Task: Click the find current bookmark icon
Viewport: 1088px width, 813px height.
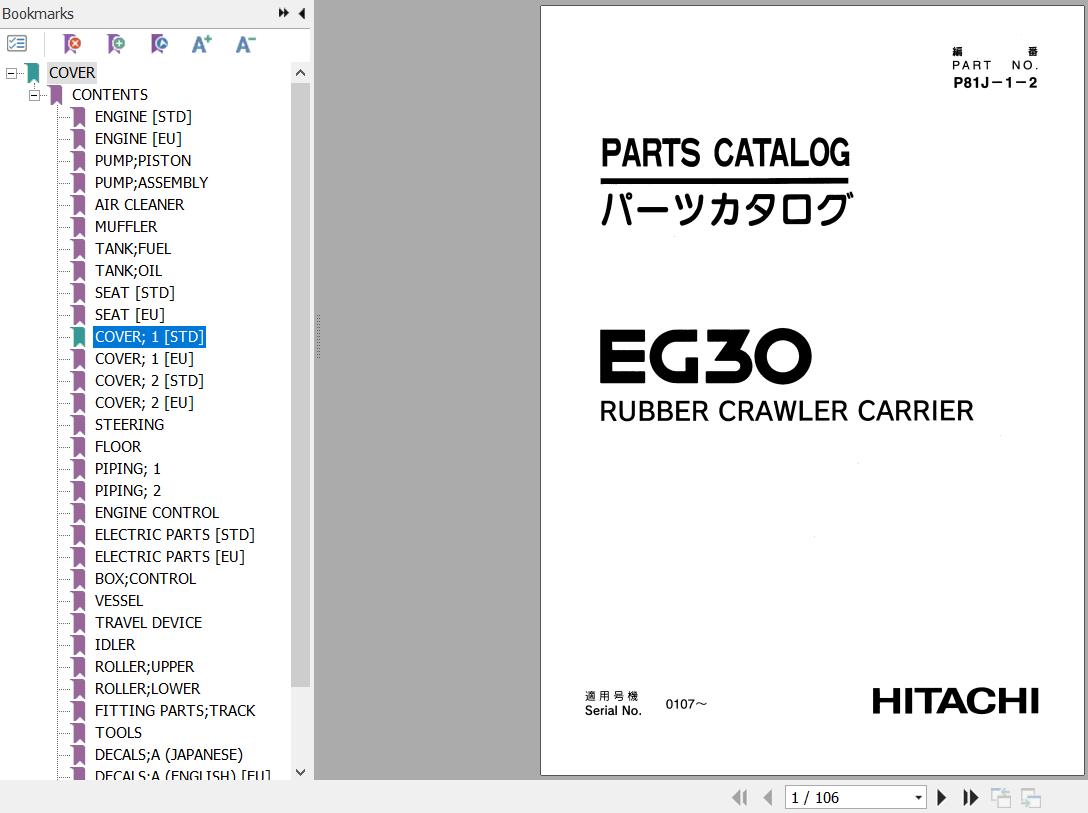Action: click(159, 44)
